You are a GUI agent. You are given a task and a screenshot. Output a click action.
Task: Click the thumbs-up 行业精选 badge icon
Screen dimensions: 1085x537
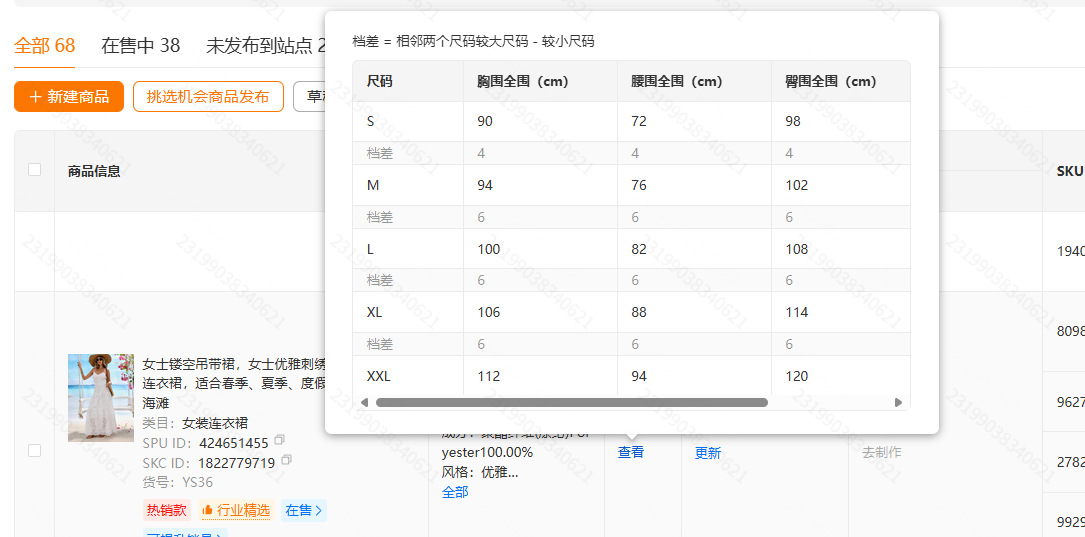click(207, 511)
